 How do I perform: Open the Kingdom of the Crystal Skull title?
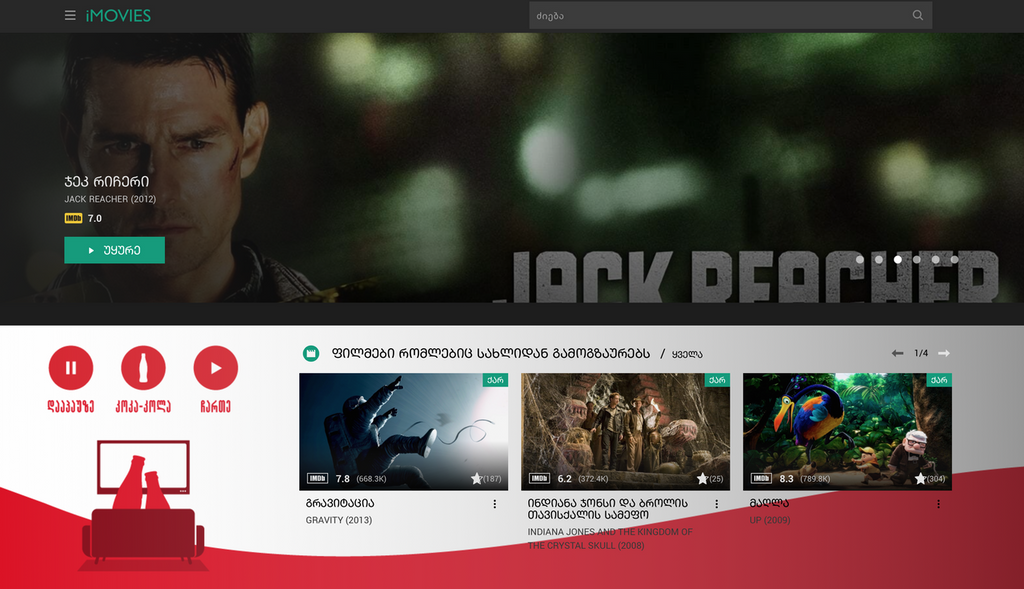(x=610, y=539)
